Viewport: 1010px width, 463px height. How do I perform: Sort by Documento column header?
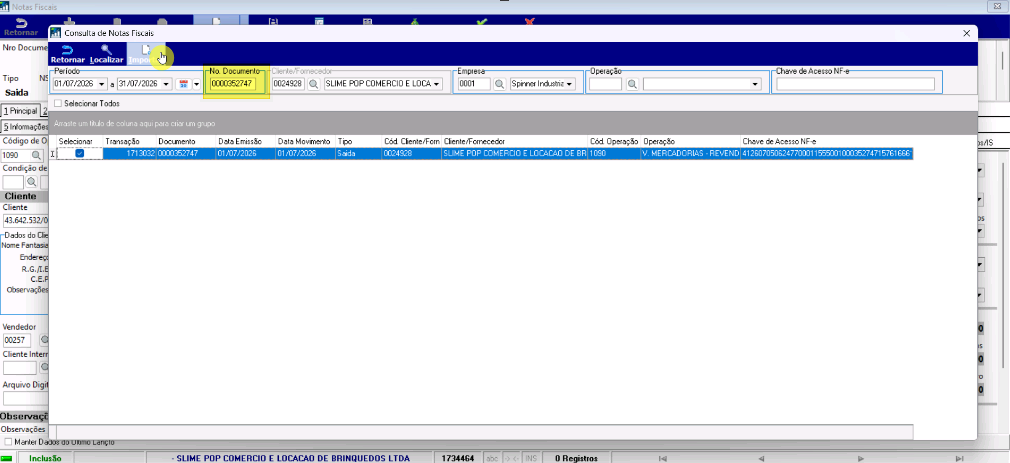tap(186, 141)
